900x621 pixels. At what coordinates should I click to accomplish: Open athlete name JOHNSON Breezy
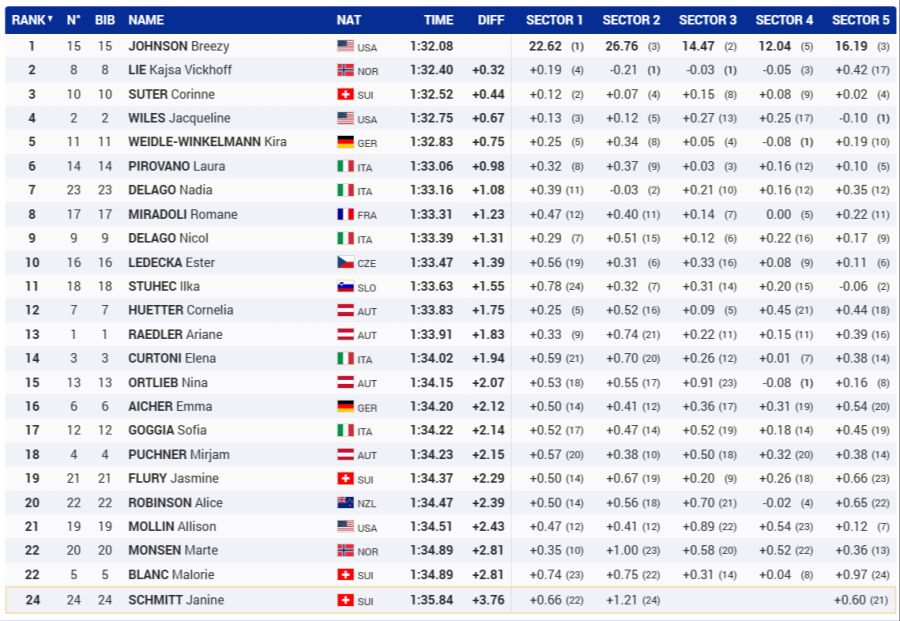click(178, 46)
